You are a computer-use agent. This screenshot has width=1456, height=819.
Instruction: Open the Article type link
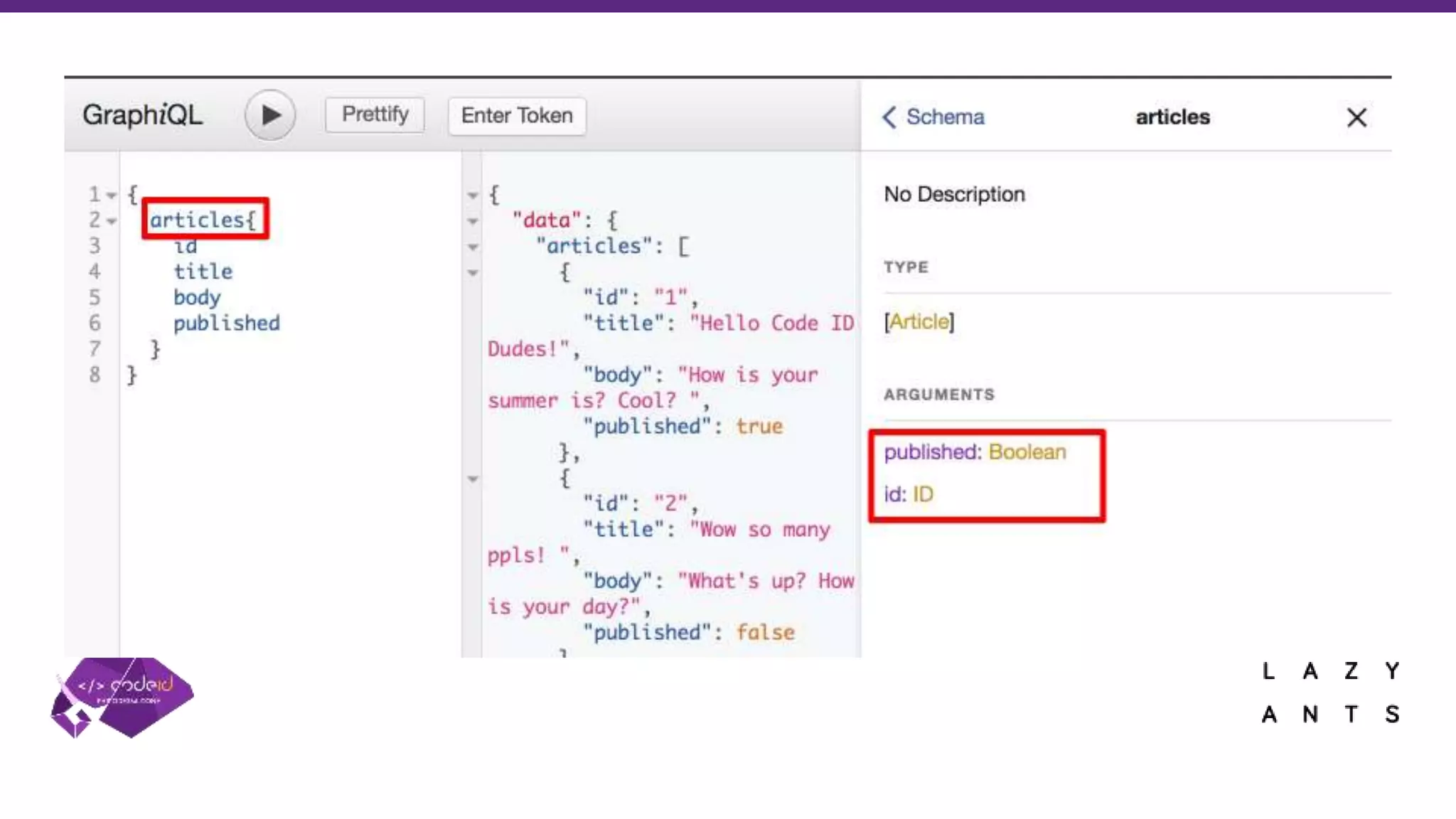[919, 322]
